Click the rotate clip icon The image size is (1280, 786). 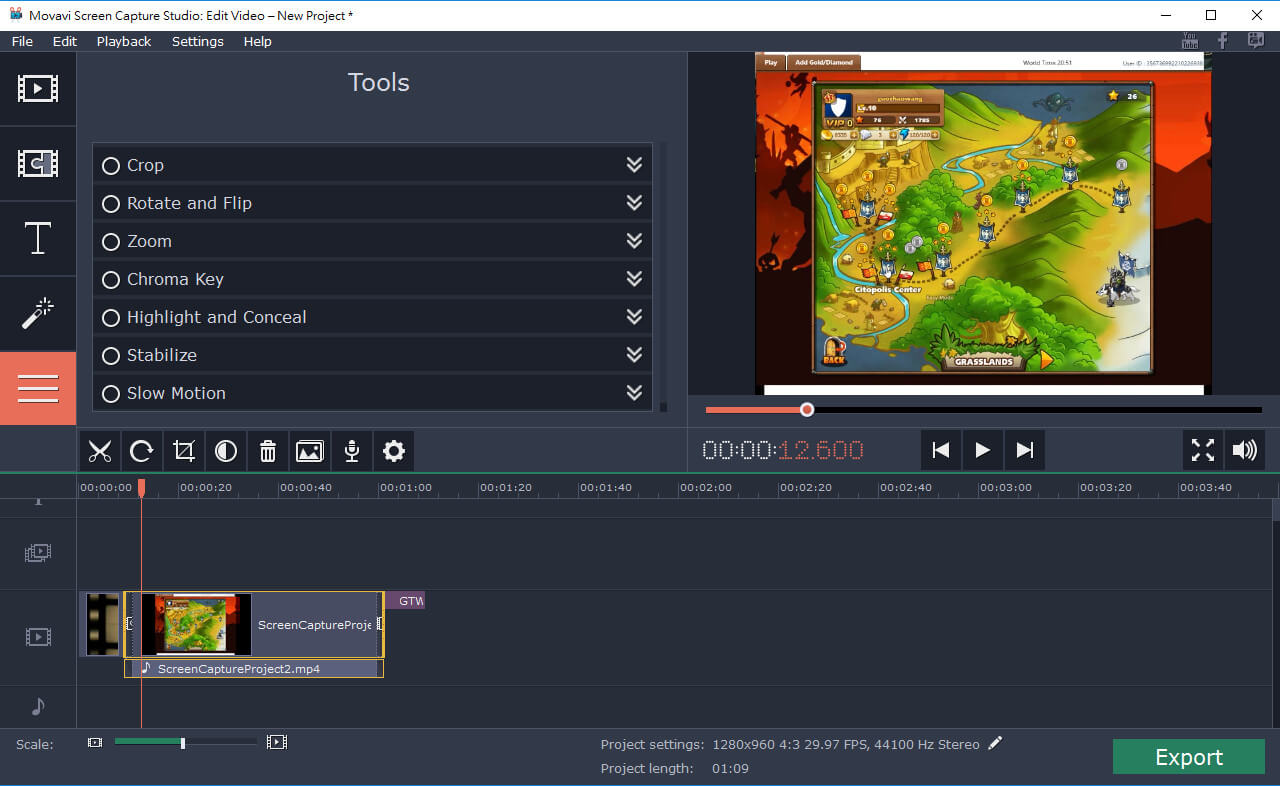(141, 451)
